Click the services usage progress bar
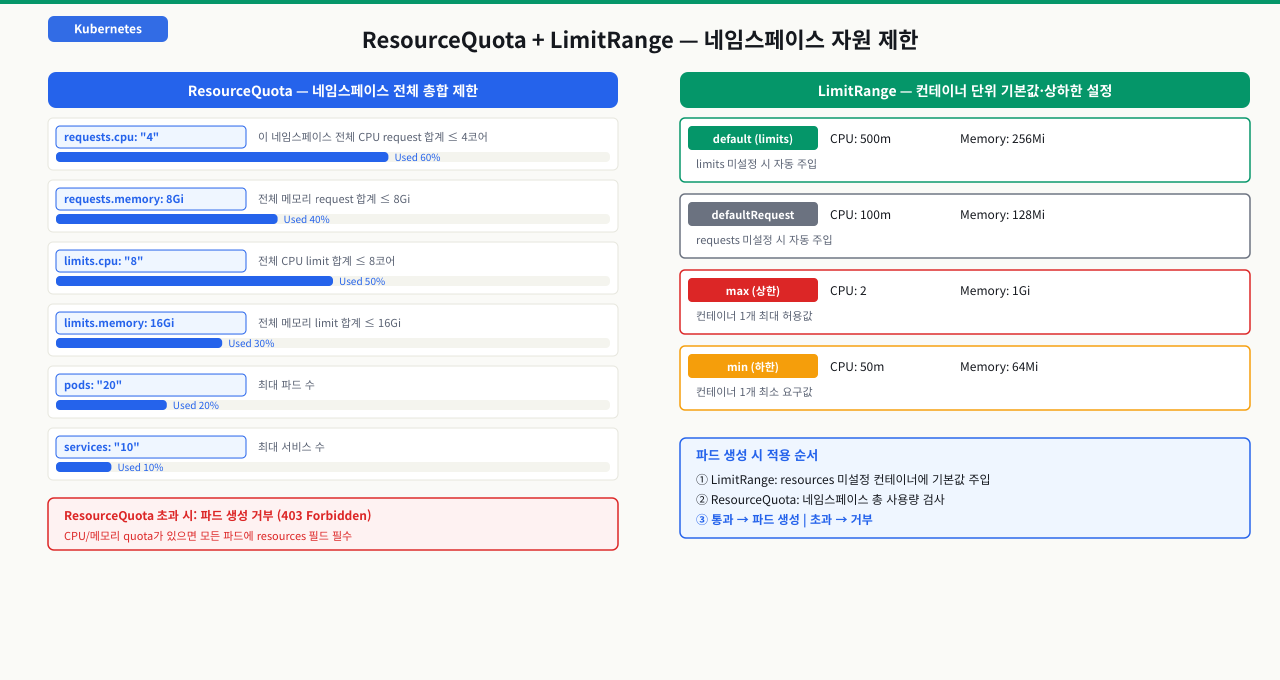The height and width of the screenshot is (680, 1280). [333, 467]
